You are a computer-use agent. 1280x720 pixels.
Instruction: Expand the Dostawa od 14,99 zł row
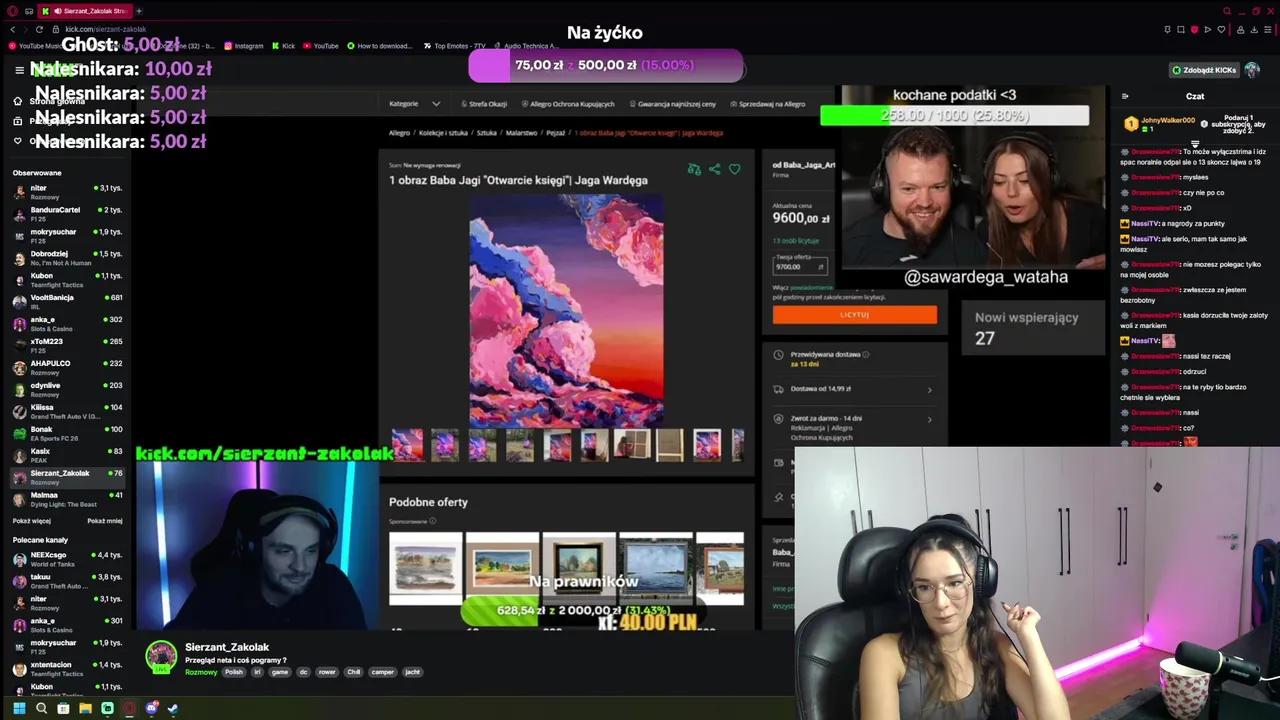click(x=855, y=389)
